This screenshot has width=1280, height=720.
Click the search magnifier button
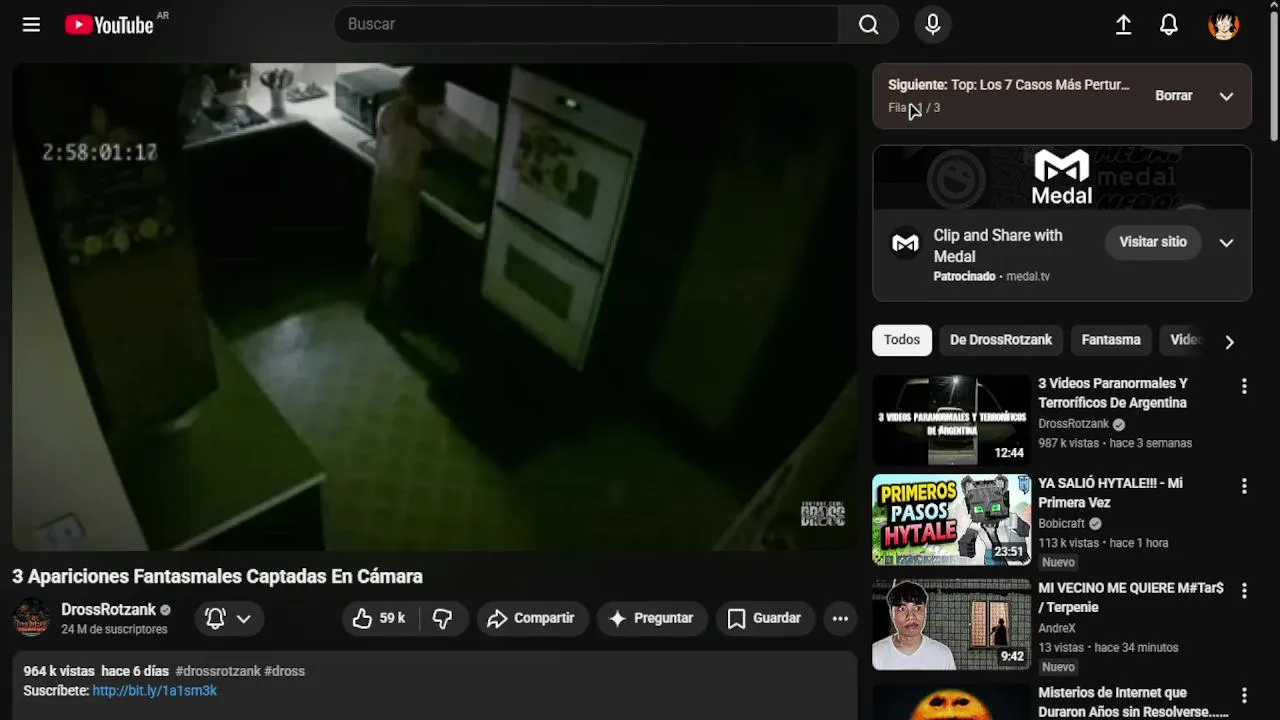[868, 24]
